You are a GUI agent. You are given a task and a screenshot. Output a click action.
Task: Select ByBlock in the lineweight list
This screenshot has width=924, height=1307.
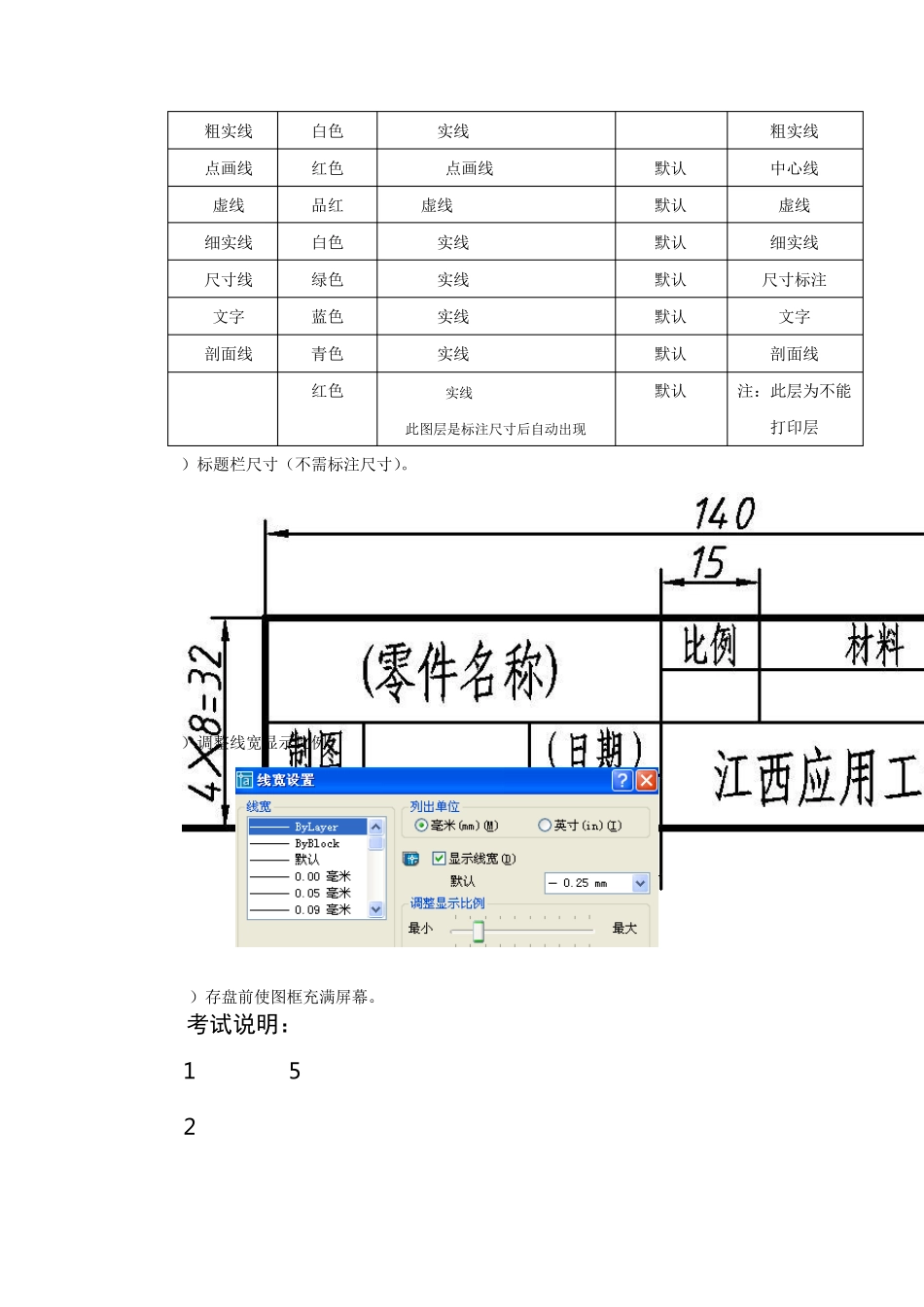point(307,843)
